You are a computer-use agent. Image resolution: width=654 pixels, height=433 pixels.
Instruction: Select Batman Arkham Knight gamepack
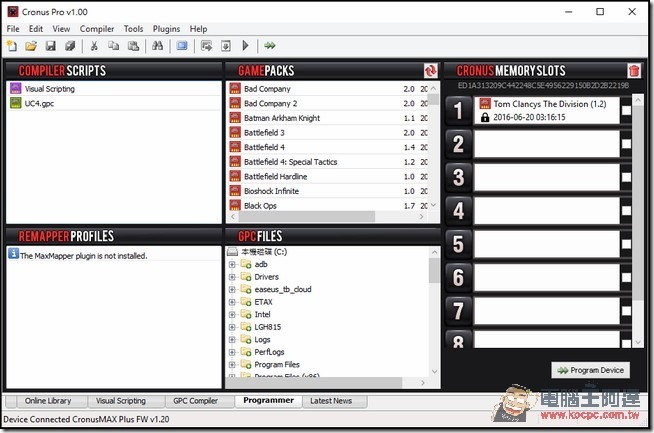(329, 118)
